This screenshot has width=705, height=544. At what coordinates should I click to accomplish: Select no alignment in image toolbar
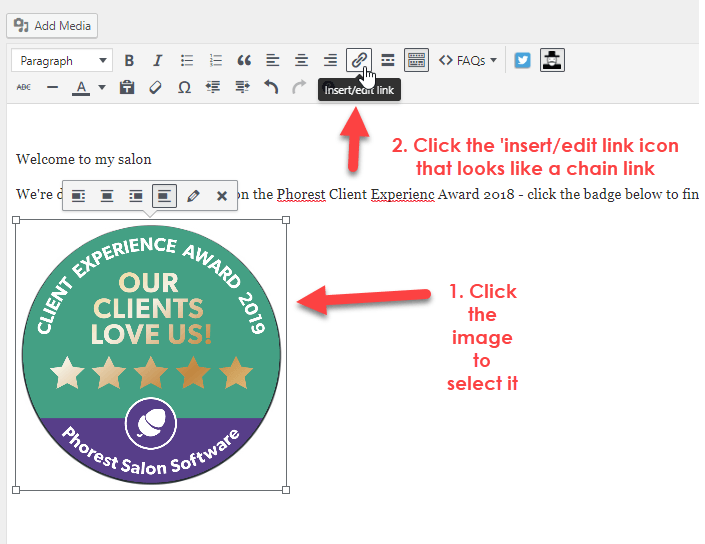coord(164,196)
